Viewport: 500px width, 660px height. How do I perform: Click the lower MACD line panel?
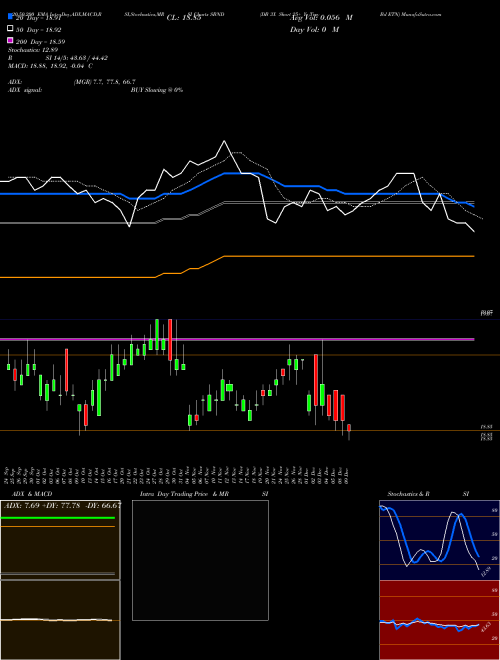coord(60,620)
